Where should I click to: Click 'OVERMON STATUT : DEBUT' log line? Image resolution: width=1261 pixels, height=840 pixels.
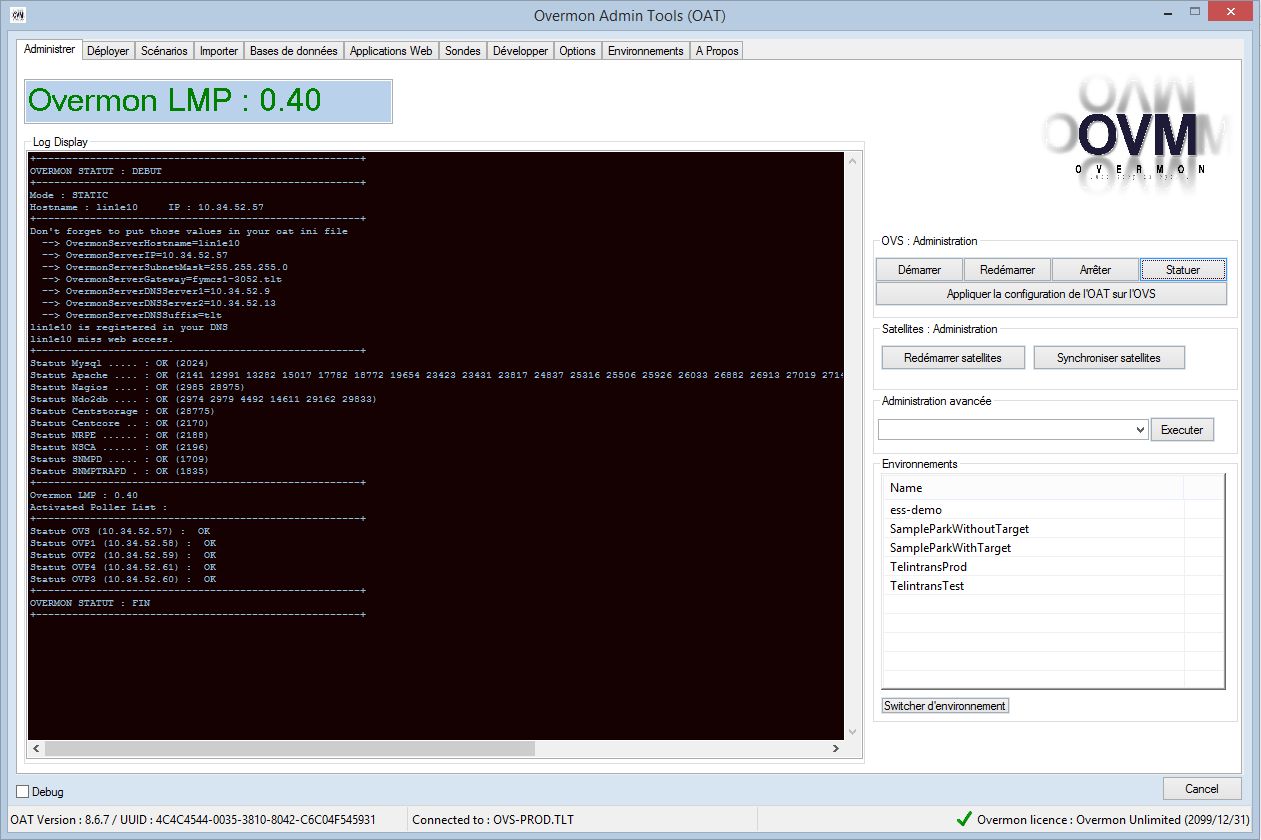(x=96, y=171)
